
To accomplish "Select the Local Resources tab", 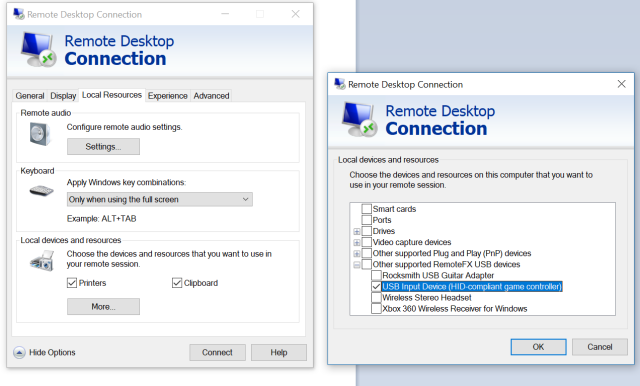I will [112, 95].
